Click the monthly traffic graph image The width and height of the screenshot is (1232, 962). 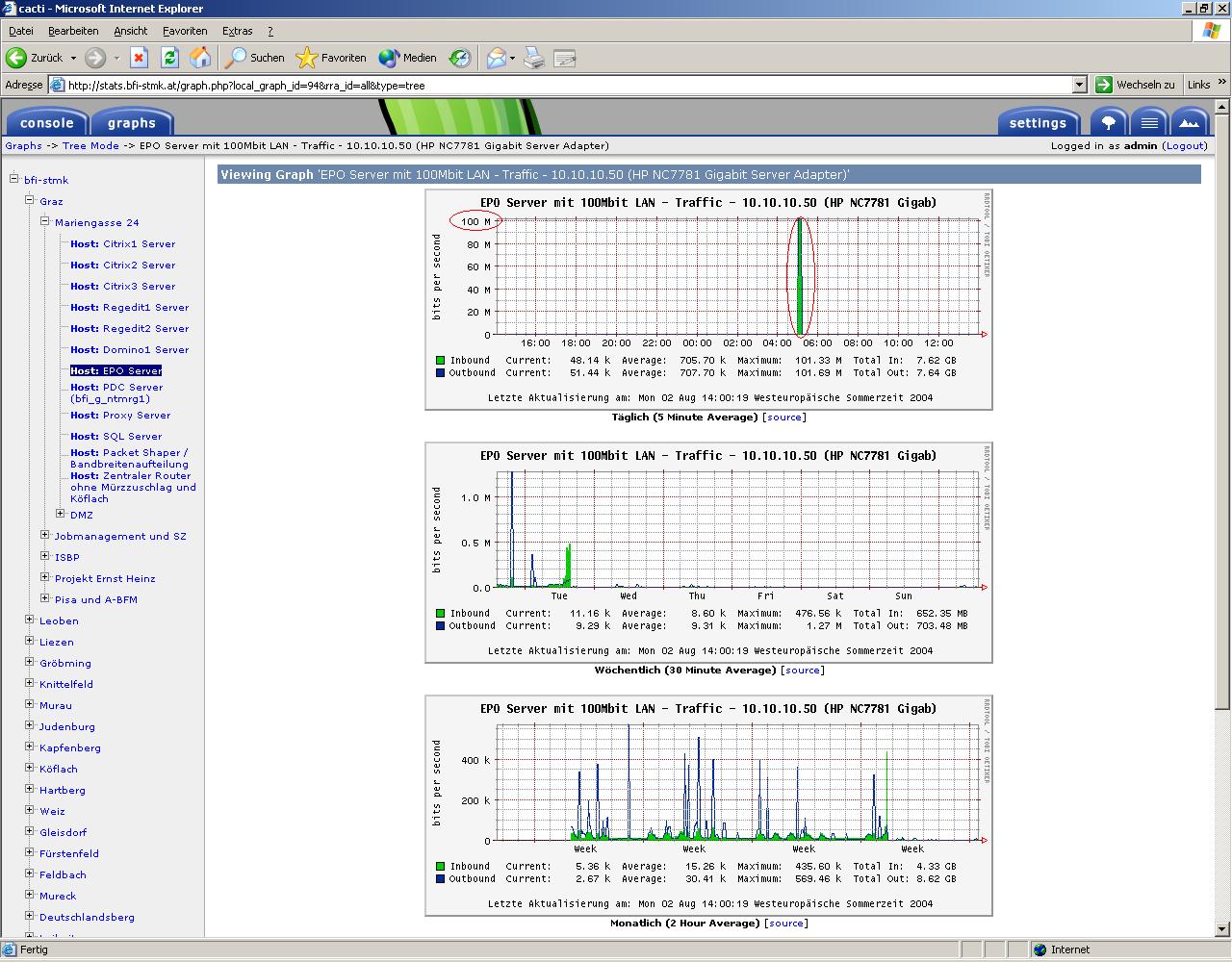[x=708, y=805]
